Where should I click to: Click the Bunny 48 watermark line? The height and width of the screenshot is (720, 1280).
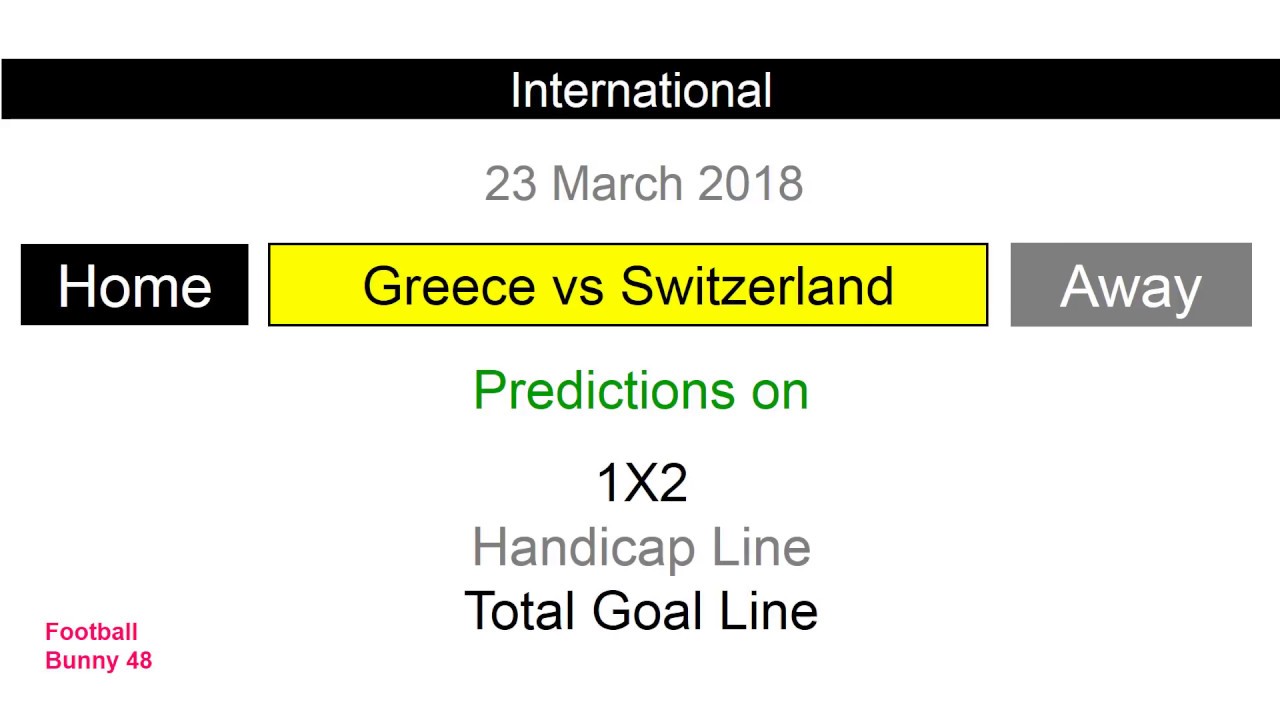click(98, 660)
